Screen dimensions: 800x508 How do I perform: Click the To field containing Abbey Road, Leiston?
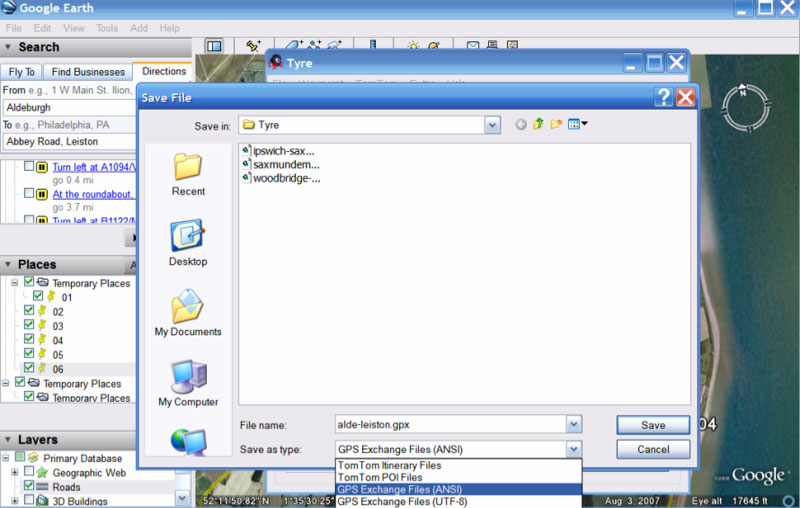69,141
